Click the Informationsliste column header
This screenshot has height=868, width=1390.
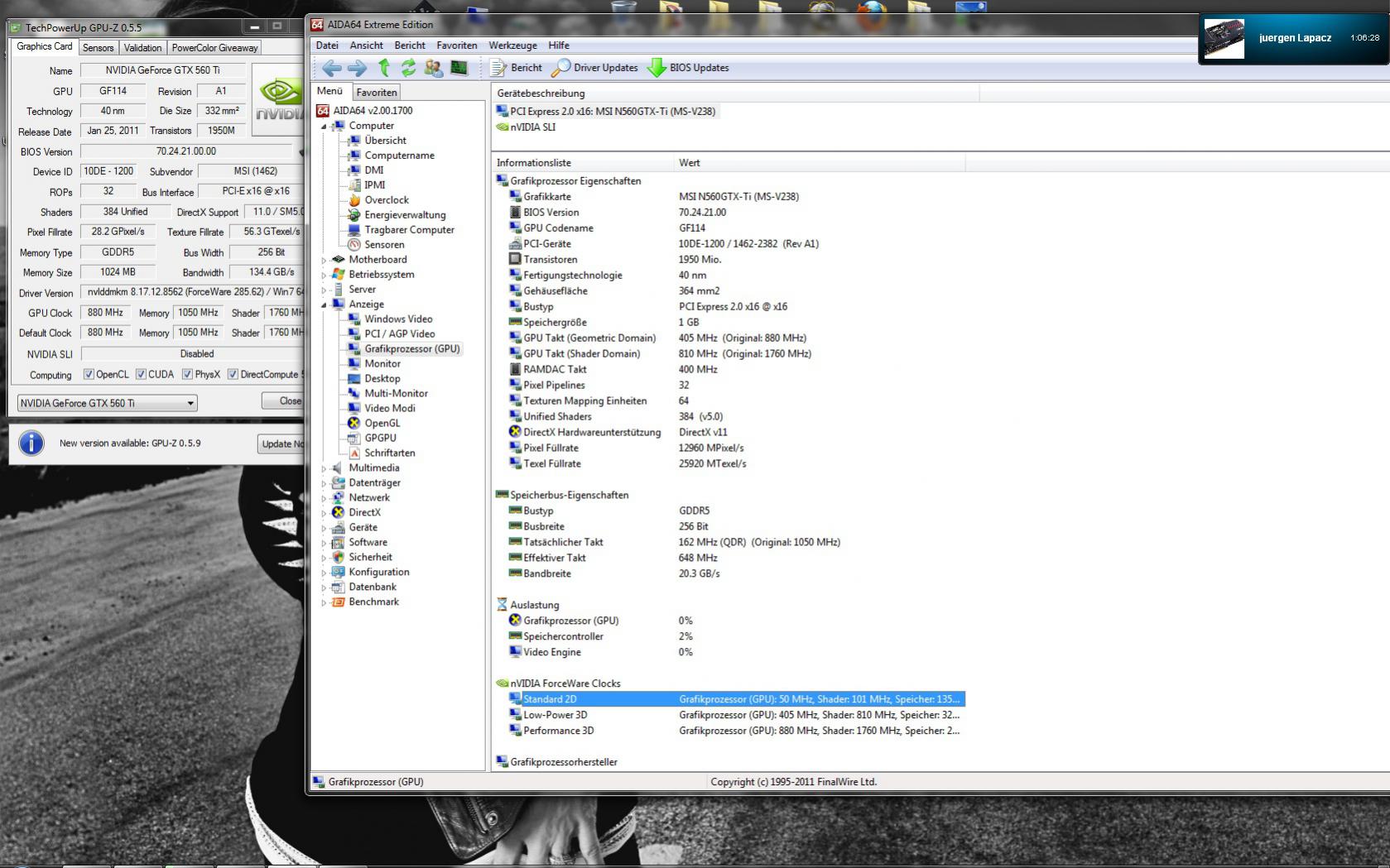click(x=583, y=163)
